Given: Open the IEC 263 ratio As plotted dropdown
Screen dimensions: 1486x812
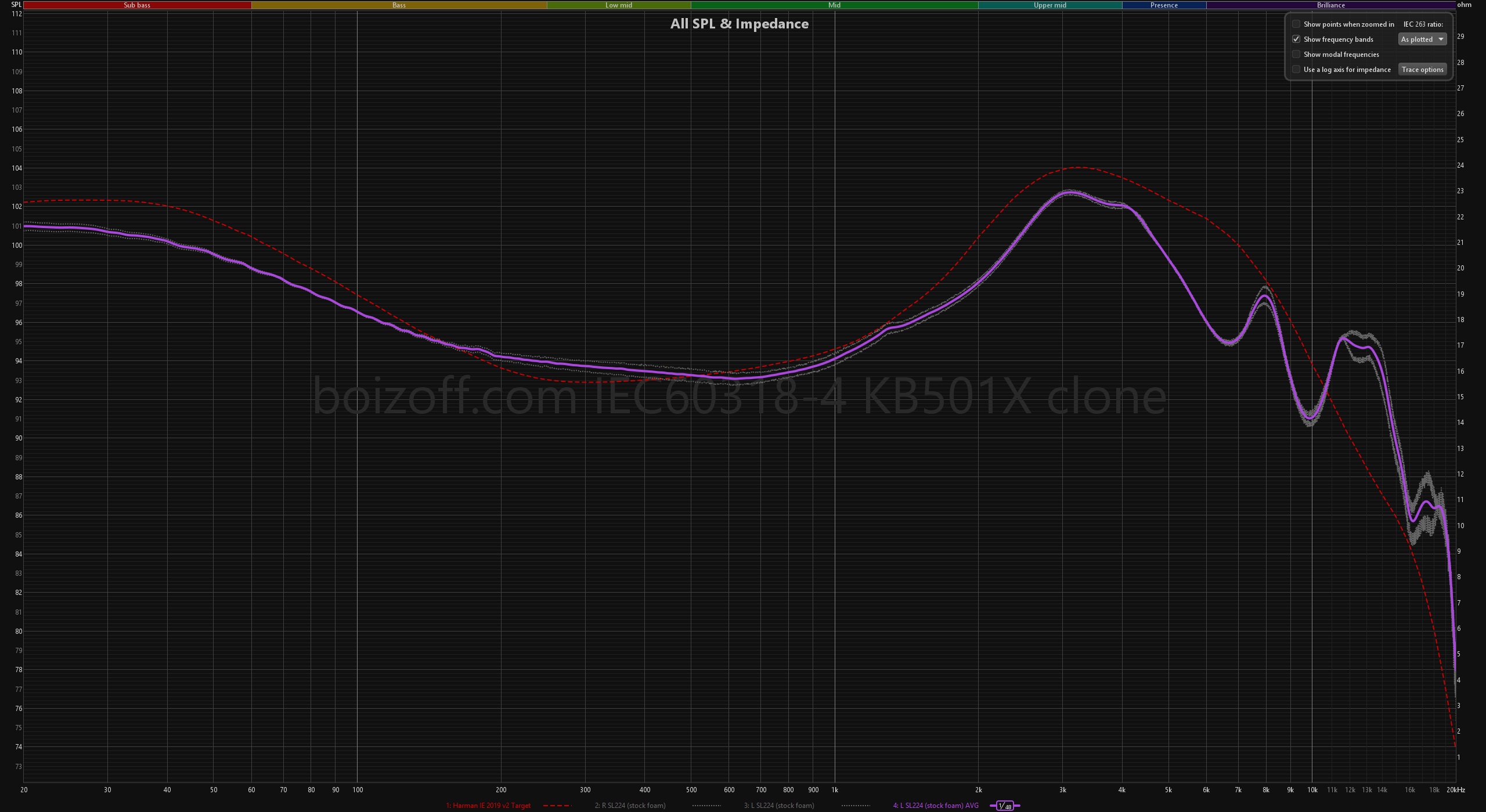Looking at the screenshot, I should tap(1422, 39).
